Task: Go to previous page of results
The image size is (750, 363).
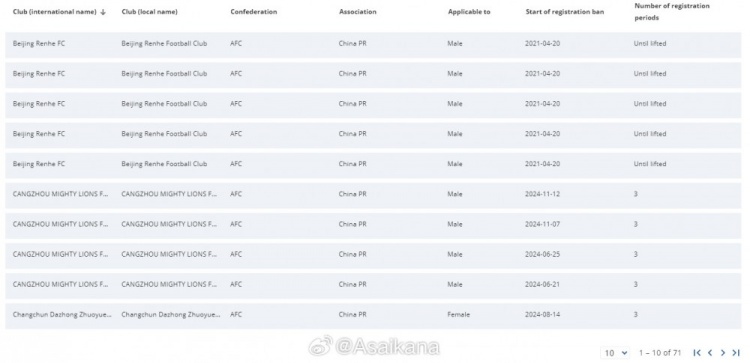Action: (710, 353)
